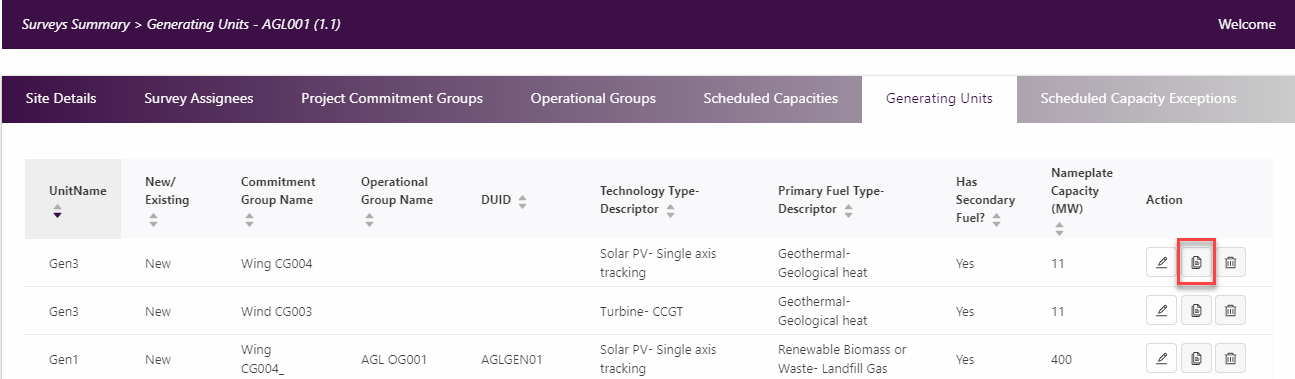Delete the Gen3 Wing CG004 unit row
This screenshot has height=379, width=1295.
pos(1231,263)
